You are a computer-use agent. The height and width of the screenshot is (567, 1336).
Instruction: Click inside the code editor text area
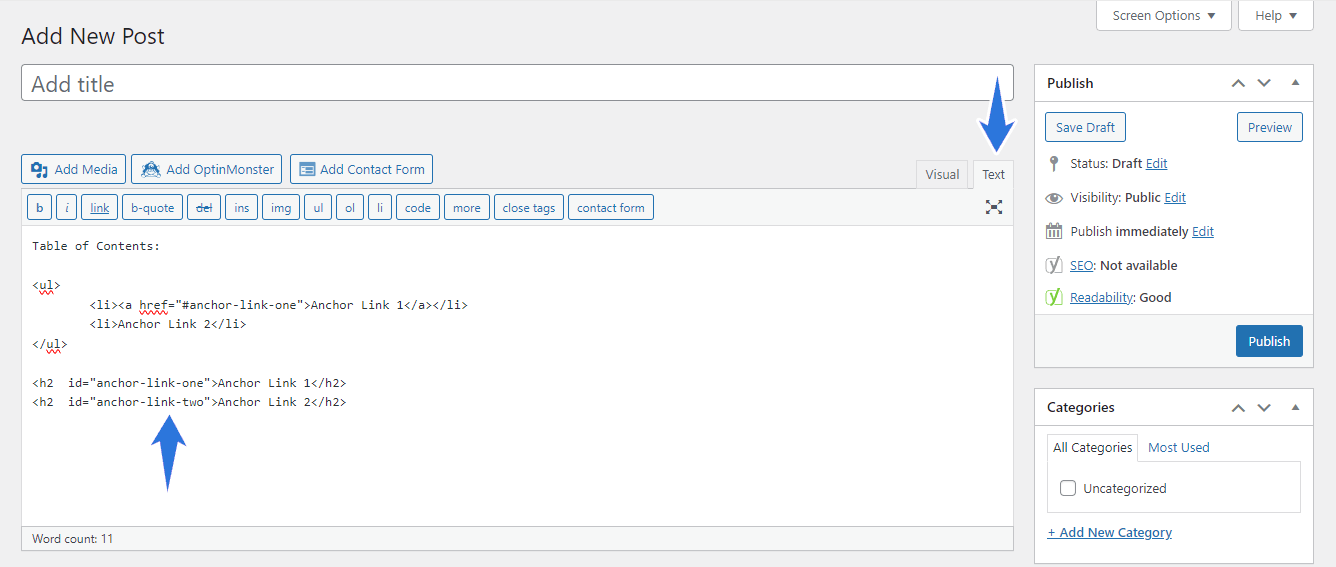click(517, 375)
